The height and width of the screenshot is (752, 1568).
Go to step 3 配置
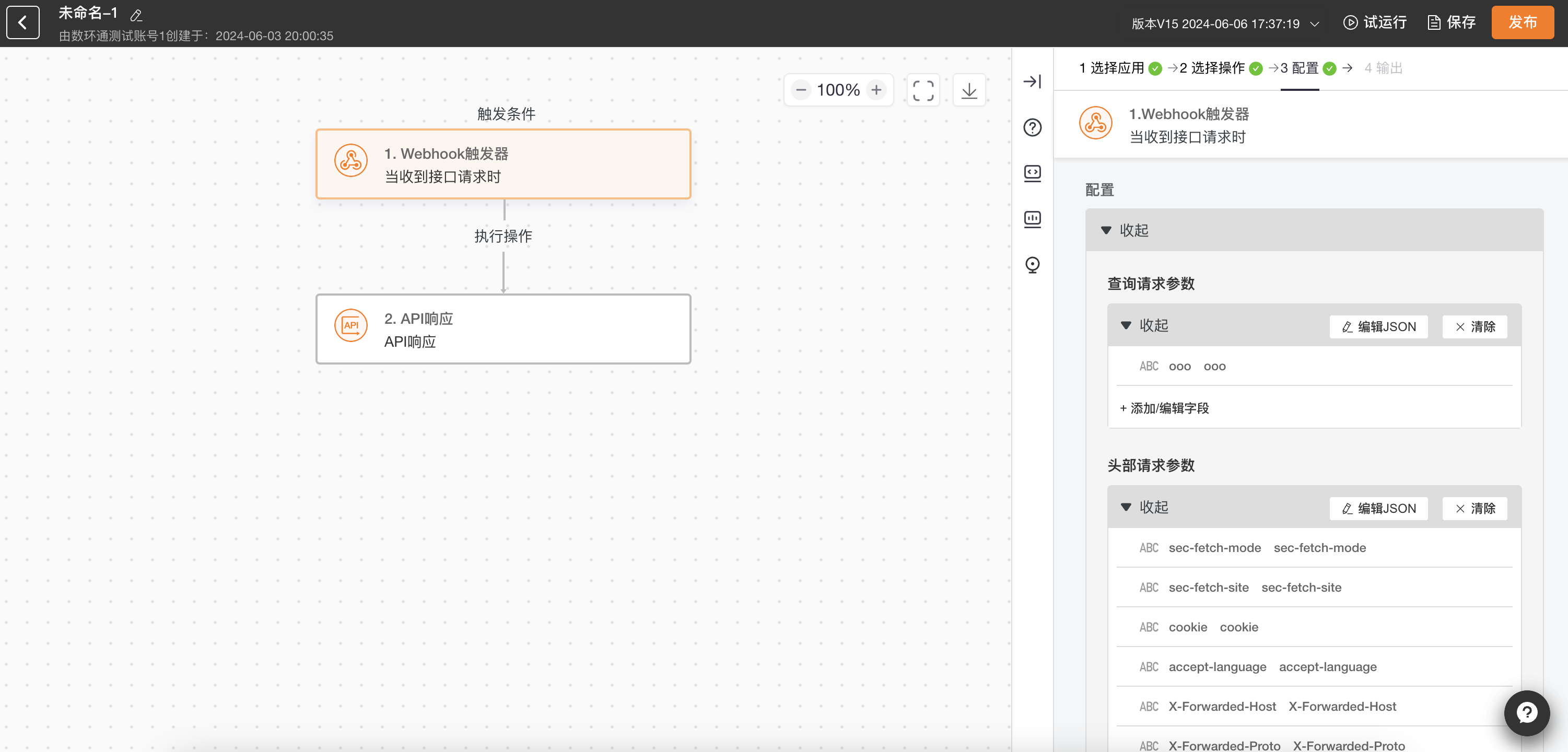coord(1308,68)
